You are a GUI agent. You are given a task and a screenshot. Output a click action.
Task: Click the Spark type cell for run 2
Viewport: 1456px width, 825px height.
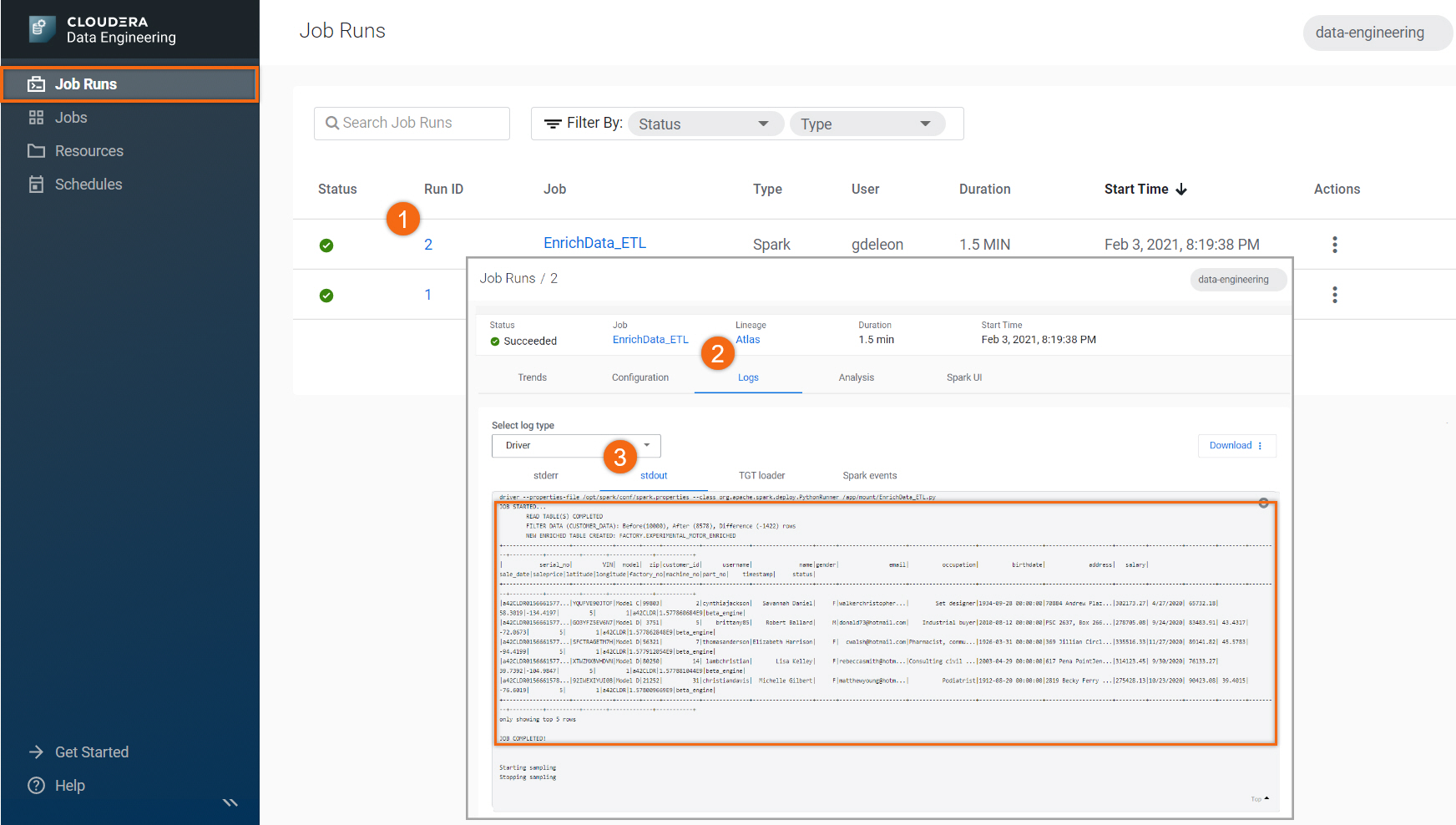771,245
